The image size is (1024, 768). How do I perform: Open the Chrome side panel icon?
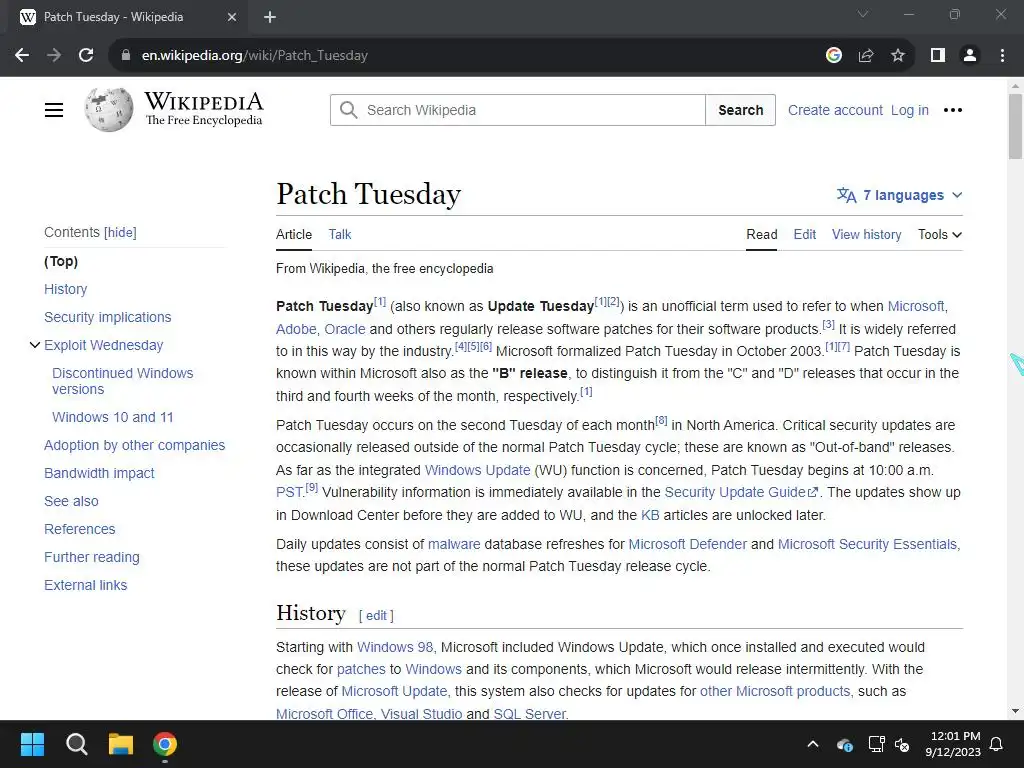click(938, 56)
